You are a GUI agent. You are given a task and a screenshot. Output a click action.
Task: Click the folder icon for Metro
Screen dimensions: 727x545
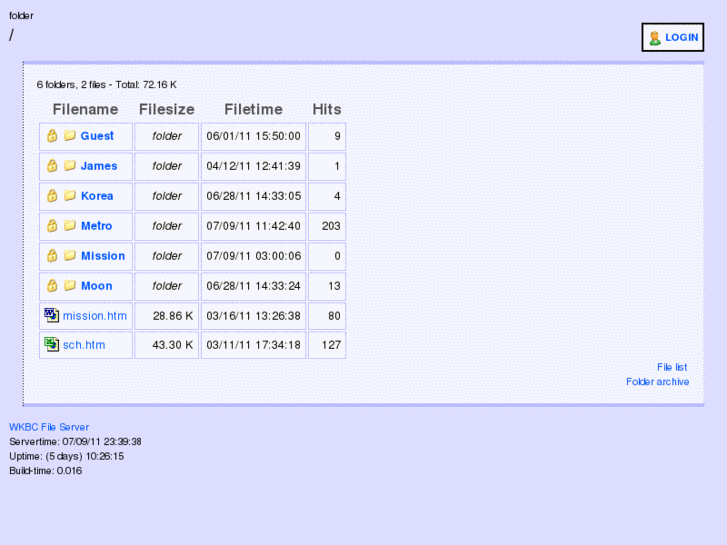[x=70, y=225]
